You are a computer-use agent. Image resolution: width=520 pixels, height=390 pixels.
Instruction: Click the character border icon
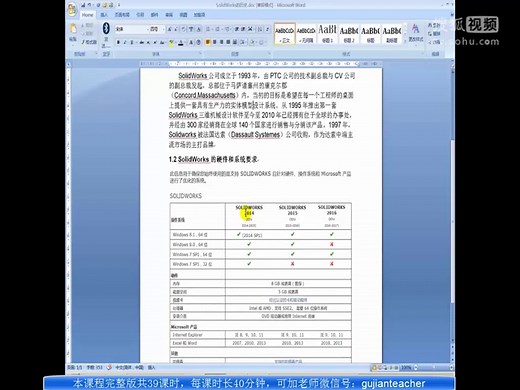tap(198, 29)
